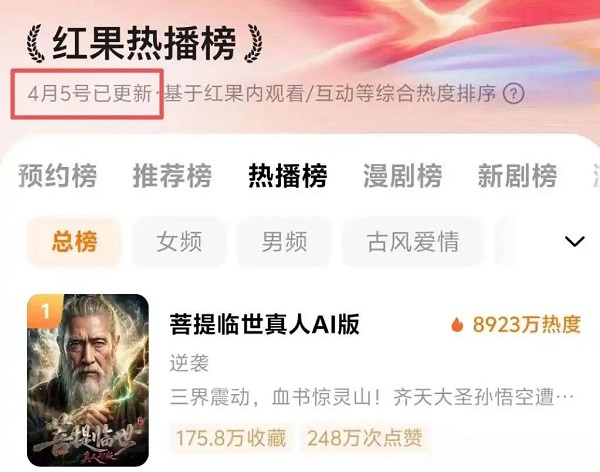Expand the category filter chevron
Screen dimensions: 600x472
(574, 242)
